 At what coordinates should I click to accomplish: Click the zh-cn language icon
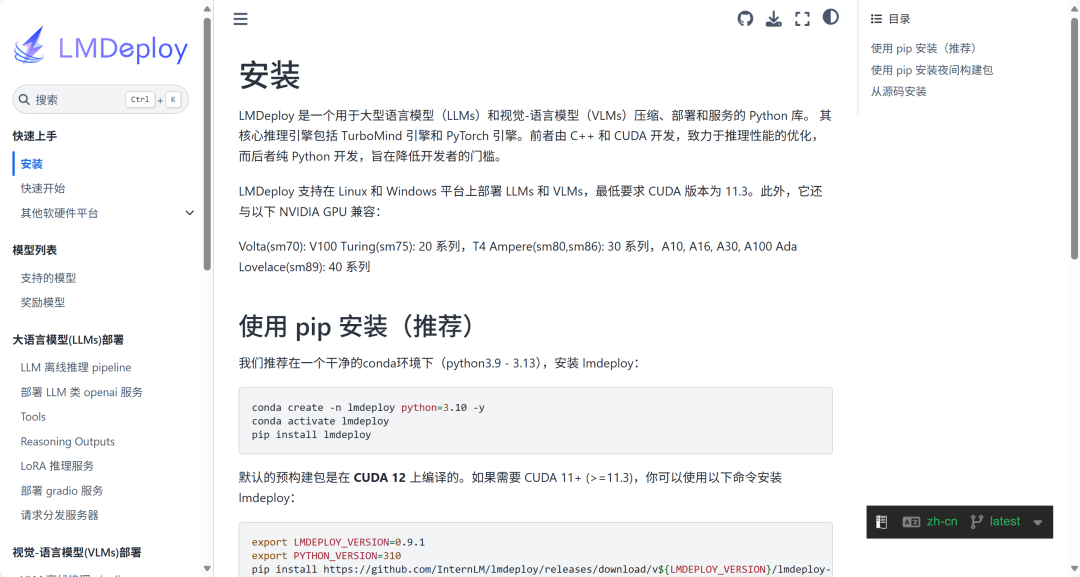coord(911,522)
